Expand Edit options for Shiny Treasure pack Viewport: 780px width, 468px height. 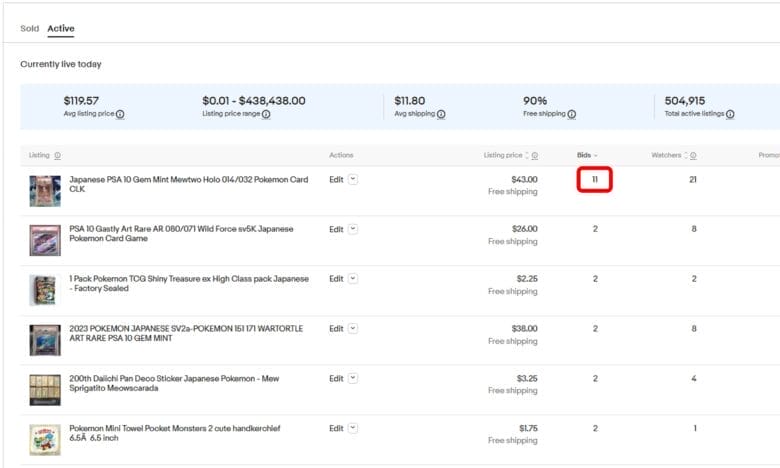tap(353, 279)
